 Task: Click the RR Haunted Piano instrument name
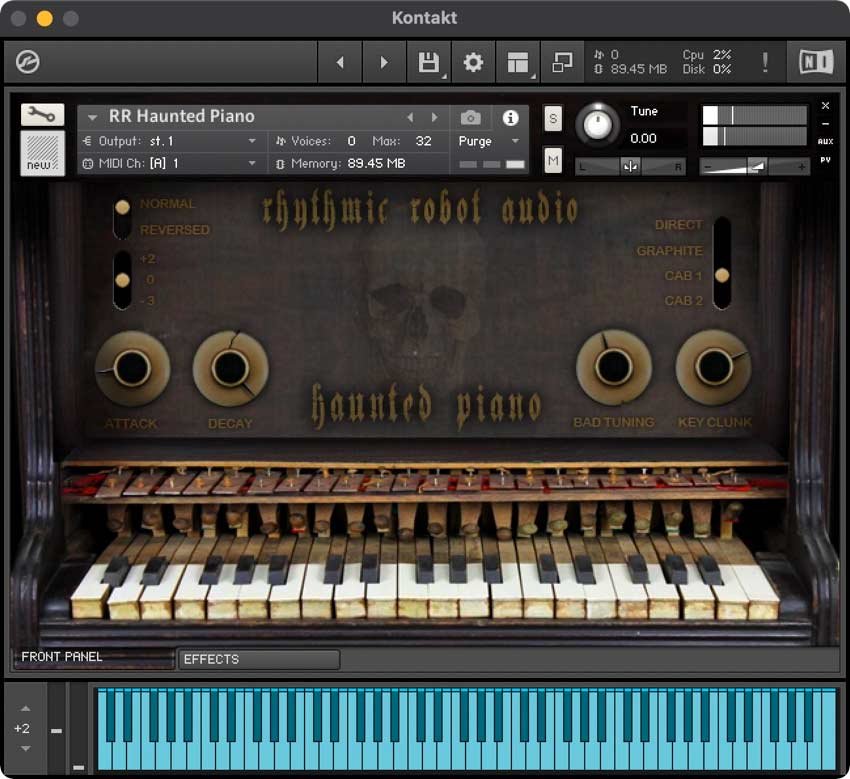[x=182, y=116]
